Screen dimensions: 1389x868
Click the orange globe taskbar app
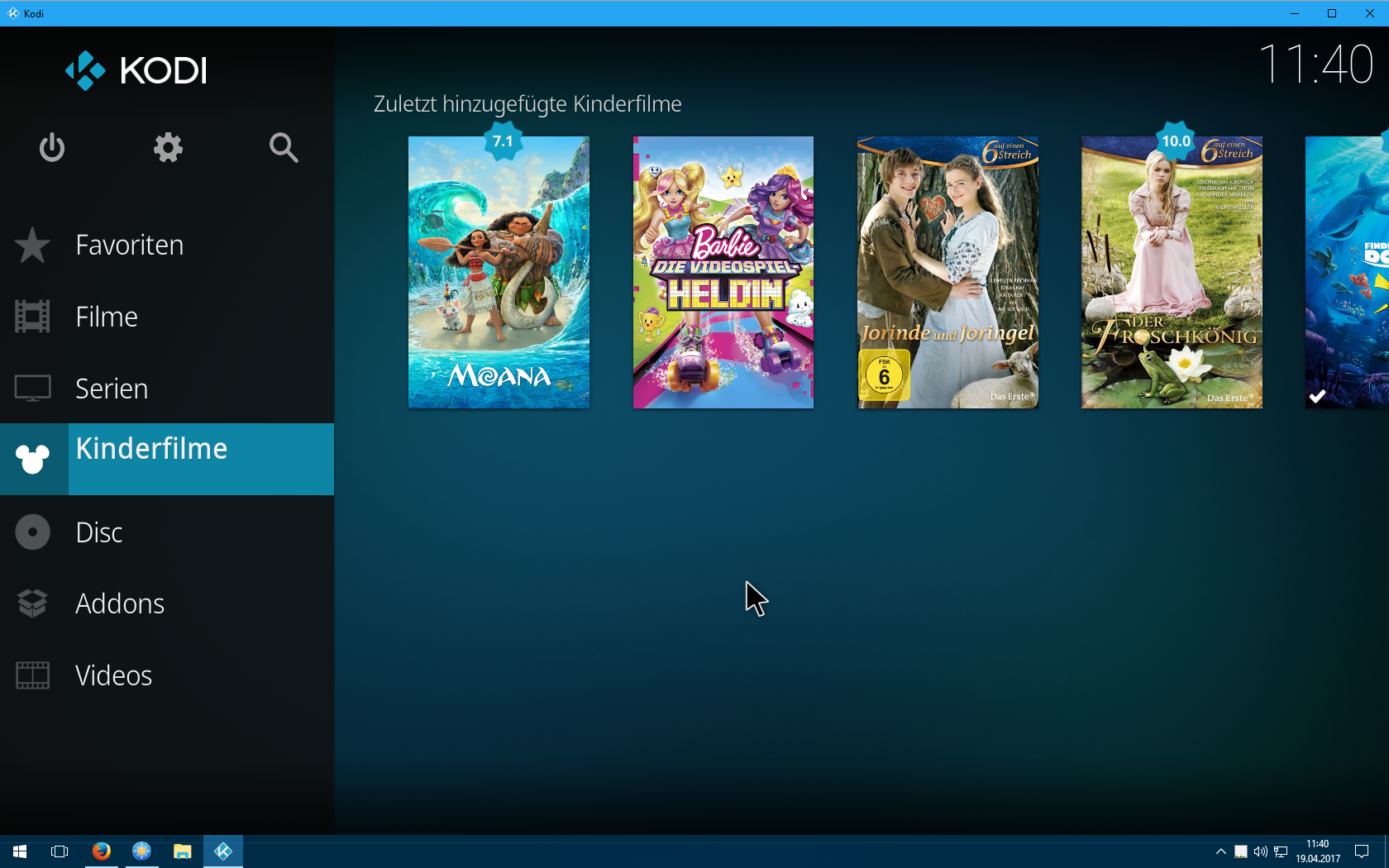pos(142,851)
